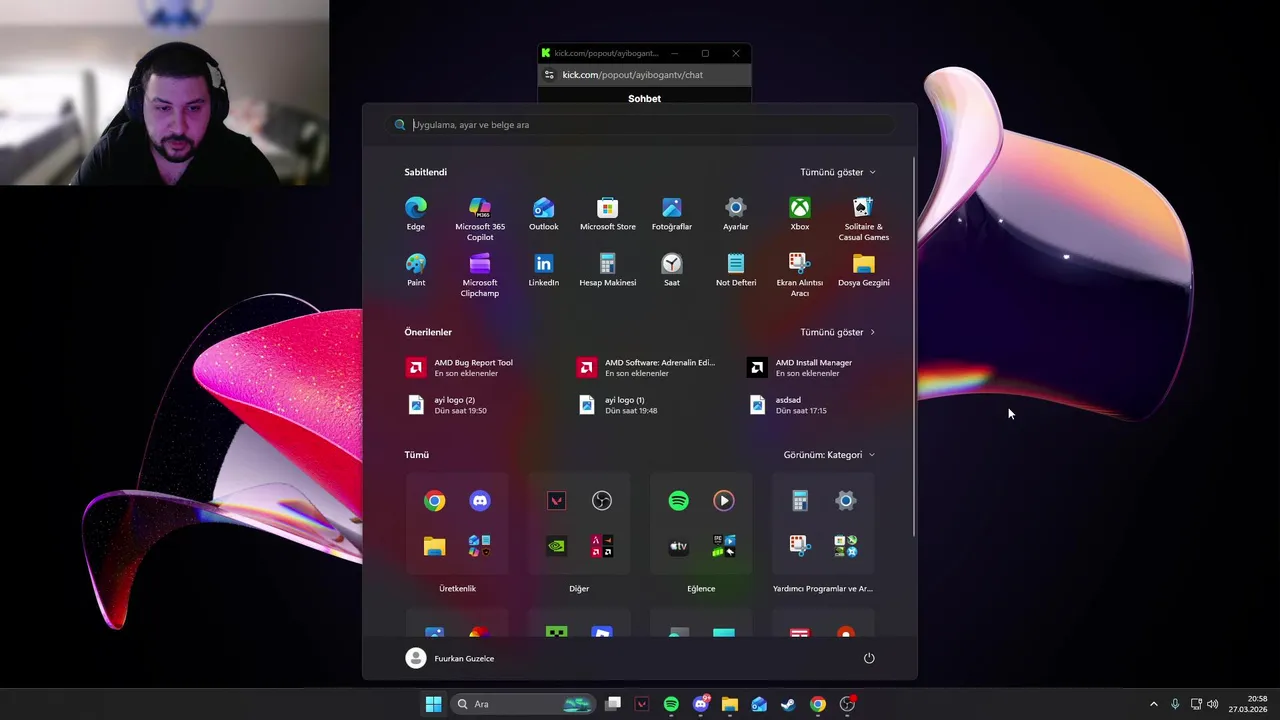Screen dimensions: 1280x720
Task: Open the pinned Outlook app
Action: point(544,214)
